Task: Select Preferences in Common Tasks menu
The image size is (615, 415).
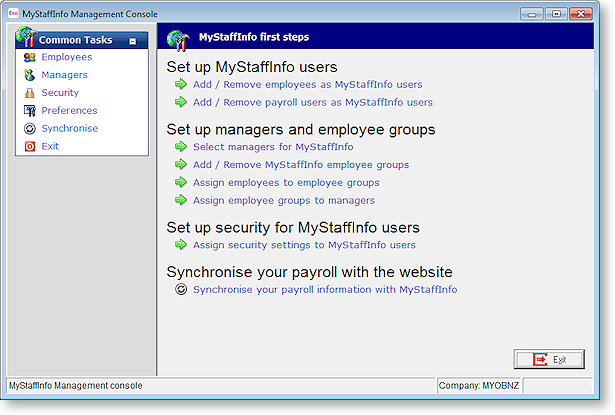Action: pyautogui.click(x=69, y=111)
